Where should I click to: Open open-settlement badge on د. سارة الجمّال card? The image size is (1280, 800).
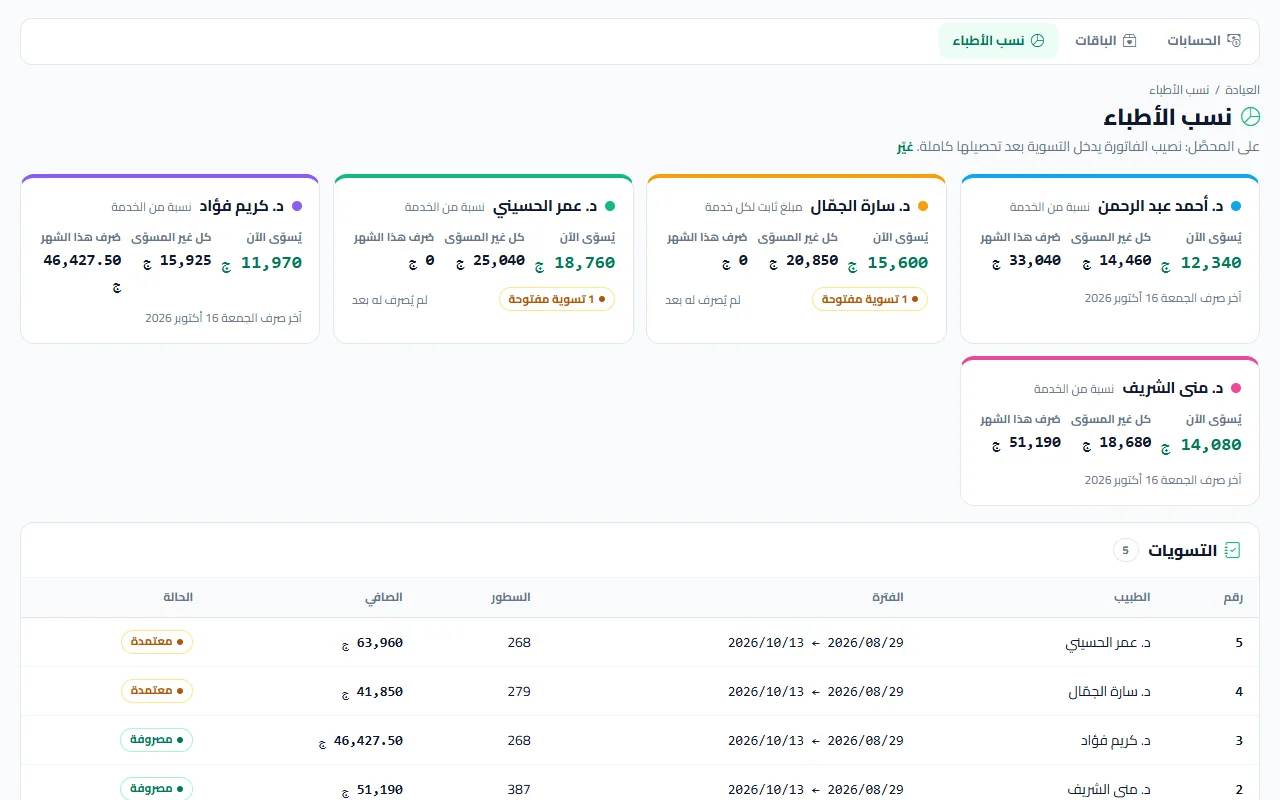(x=870, y=299)
